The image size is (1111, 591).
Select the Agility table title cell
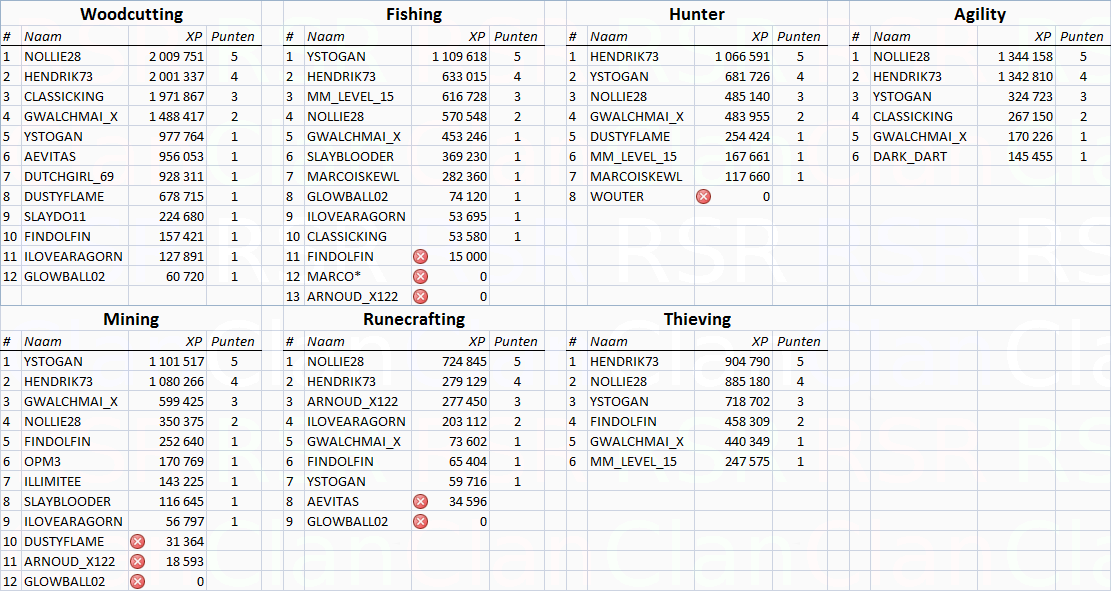(980, 14)
